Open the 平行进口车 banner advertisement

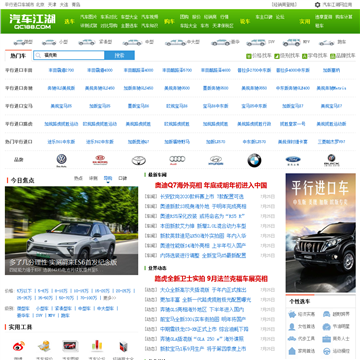[321, 233]
